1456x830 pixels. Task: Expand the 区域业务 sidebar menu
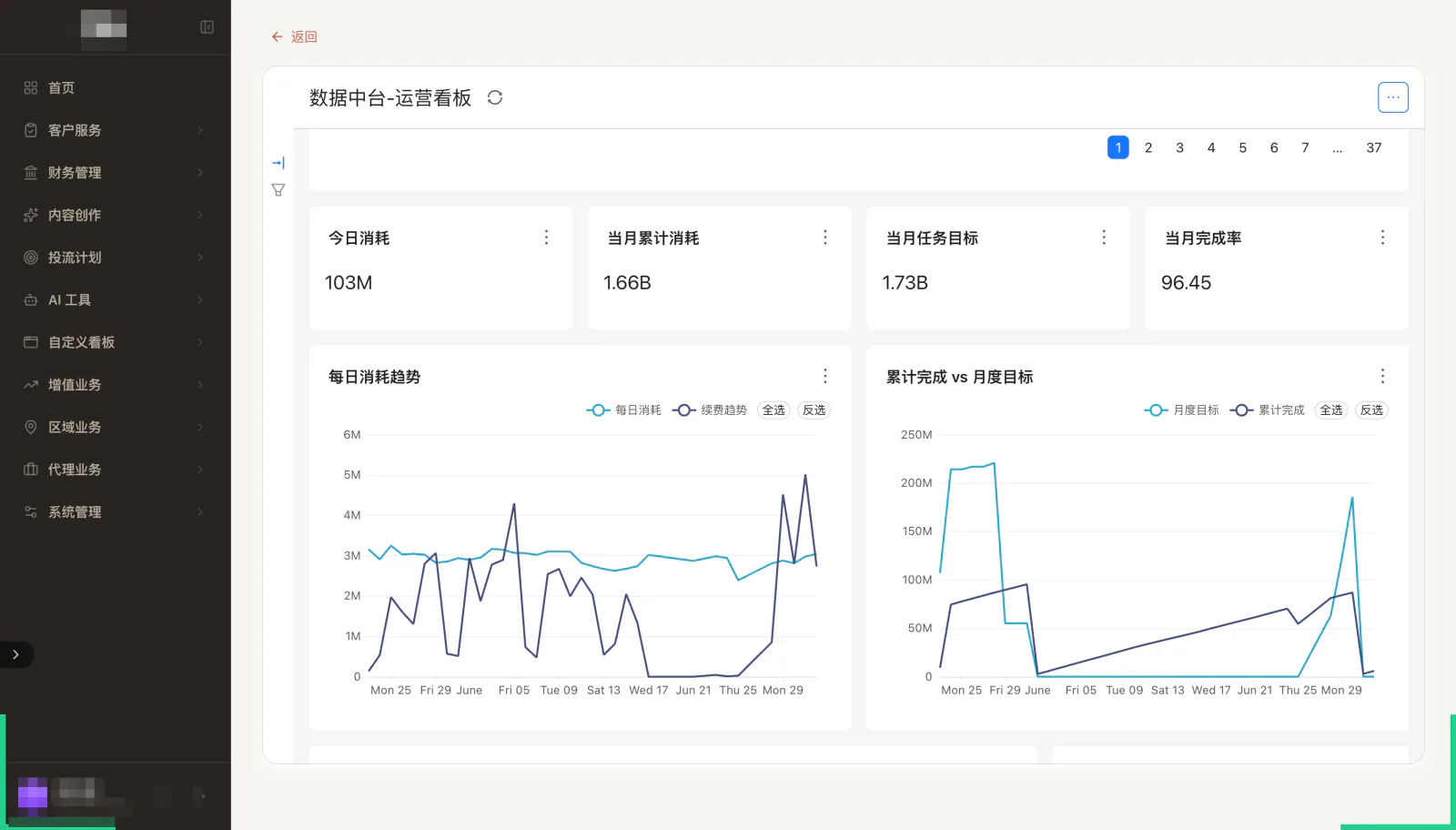pos(115,427)
